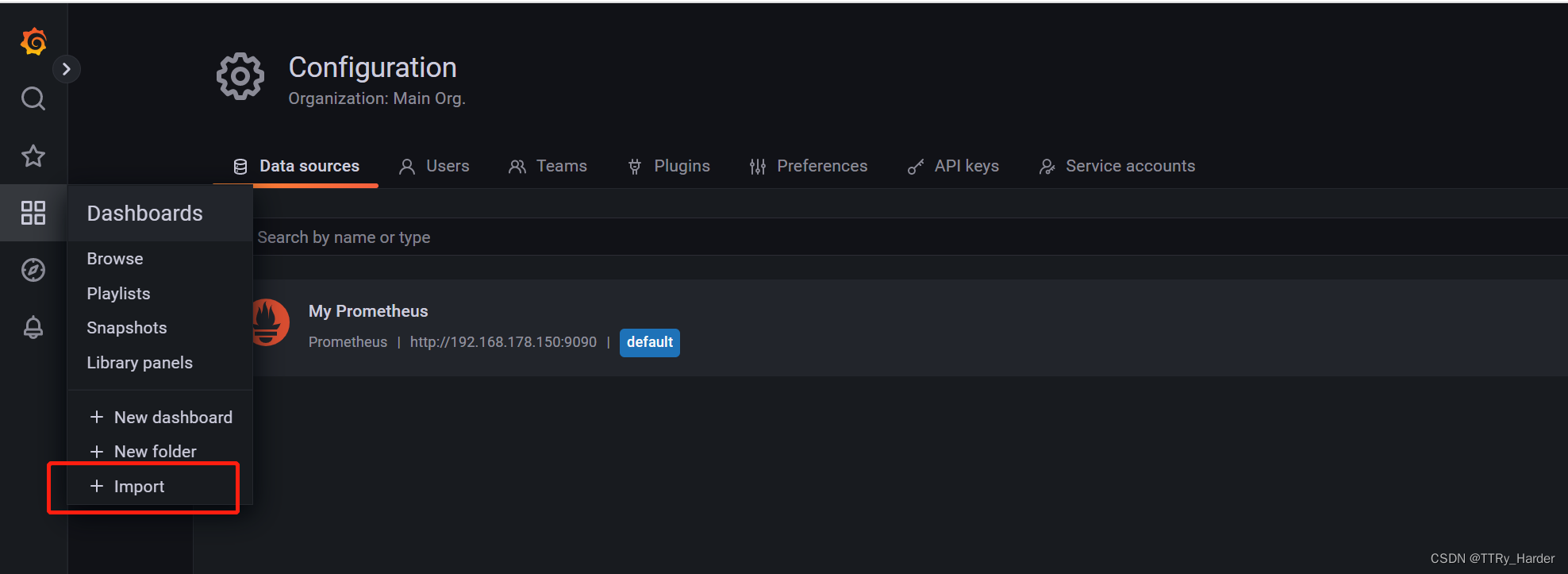The width and height of the screenshot is (1568, 574).
Task: Click the Dashboards four-squares sidebar icon
Action: click(x=33, y=213)
